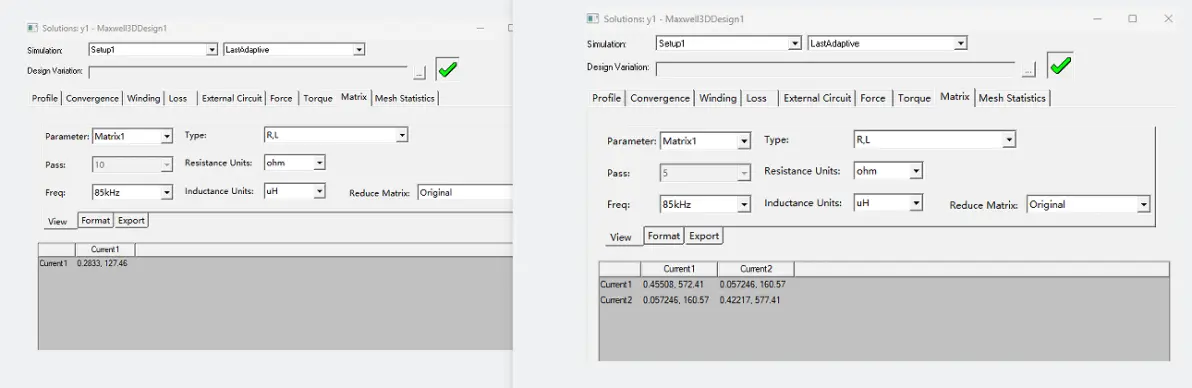Close the right Solutions window
1192x388 pixels.
point(1168,18)
